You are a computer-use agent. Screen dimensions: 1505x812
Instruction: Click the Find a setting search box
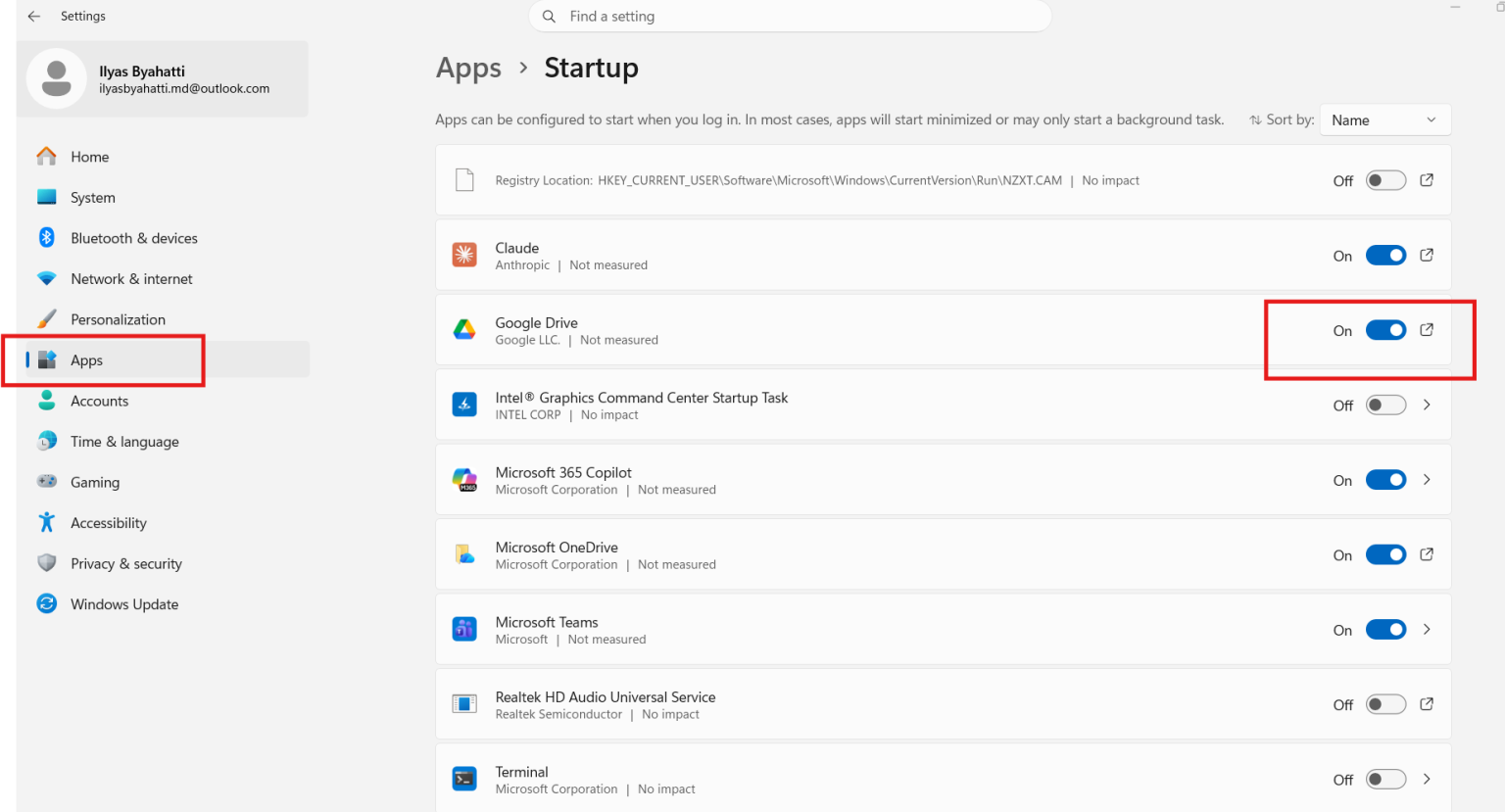click(x=790, y=17)
